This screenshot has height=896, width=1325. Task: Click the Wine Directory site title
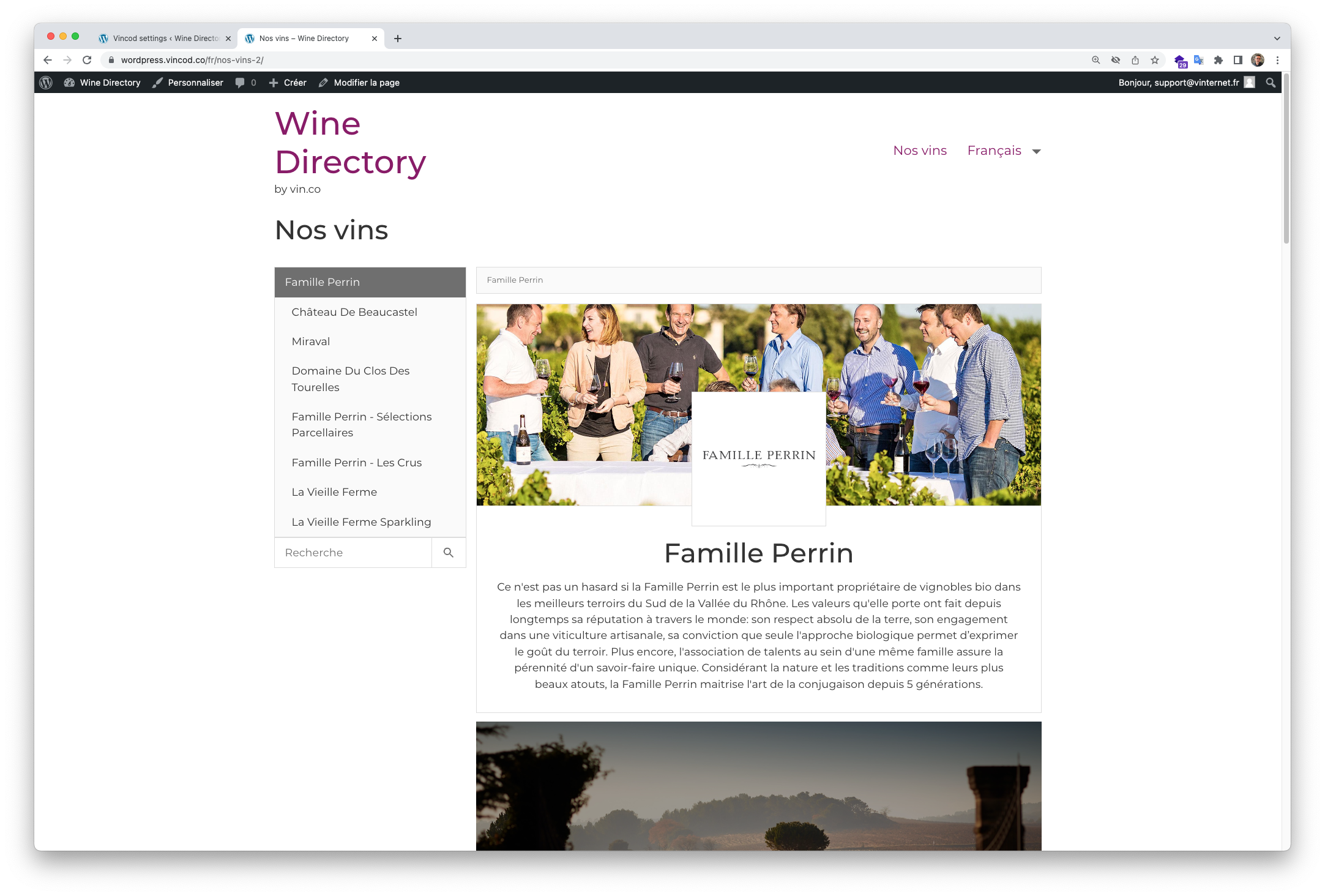pos(350,143)
